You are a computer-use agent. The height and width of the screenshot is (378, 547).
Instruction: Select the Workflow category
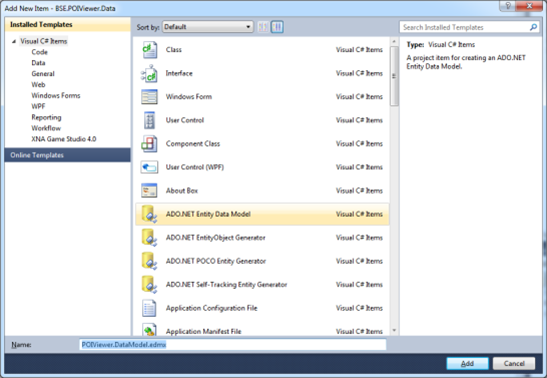[x=46, y=128]
